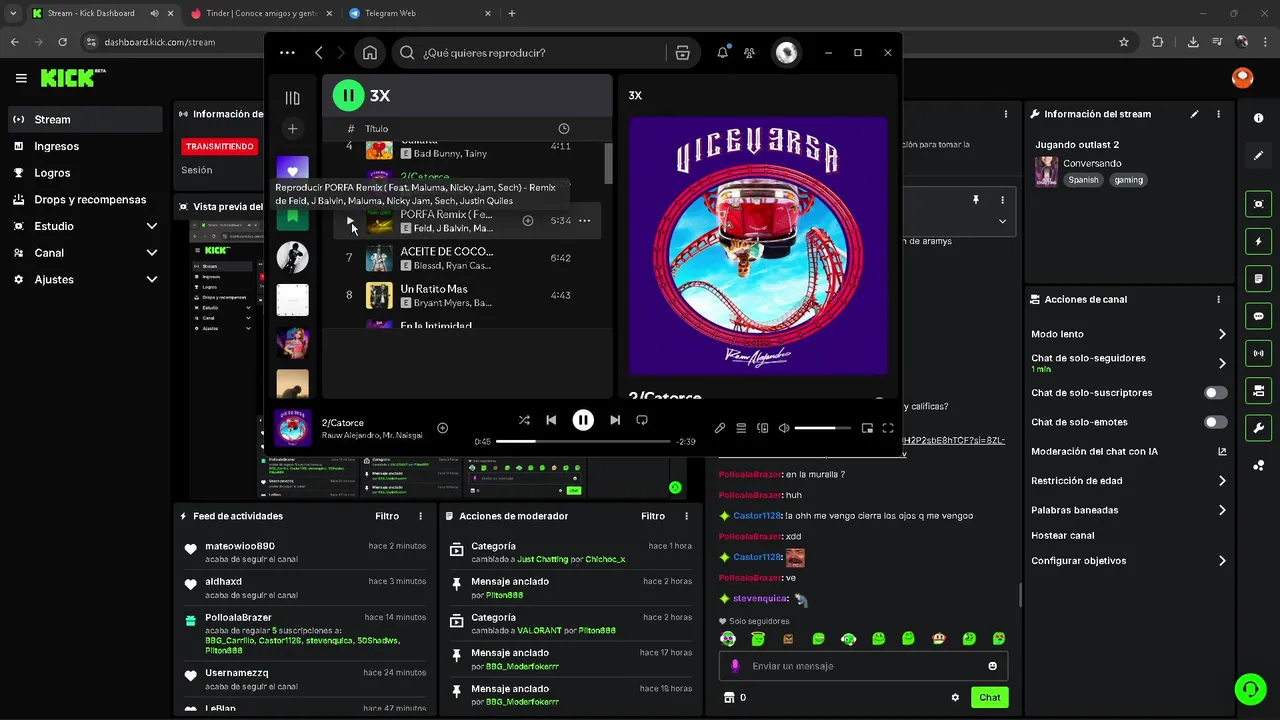Skip to next track in Spotify

coord(615,420)
